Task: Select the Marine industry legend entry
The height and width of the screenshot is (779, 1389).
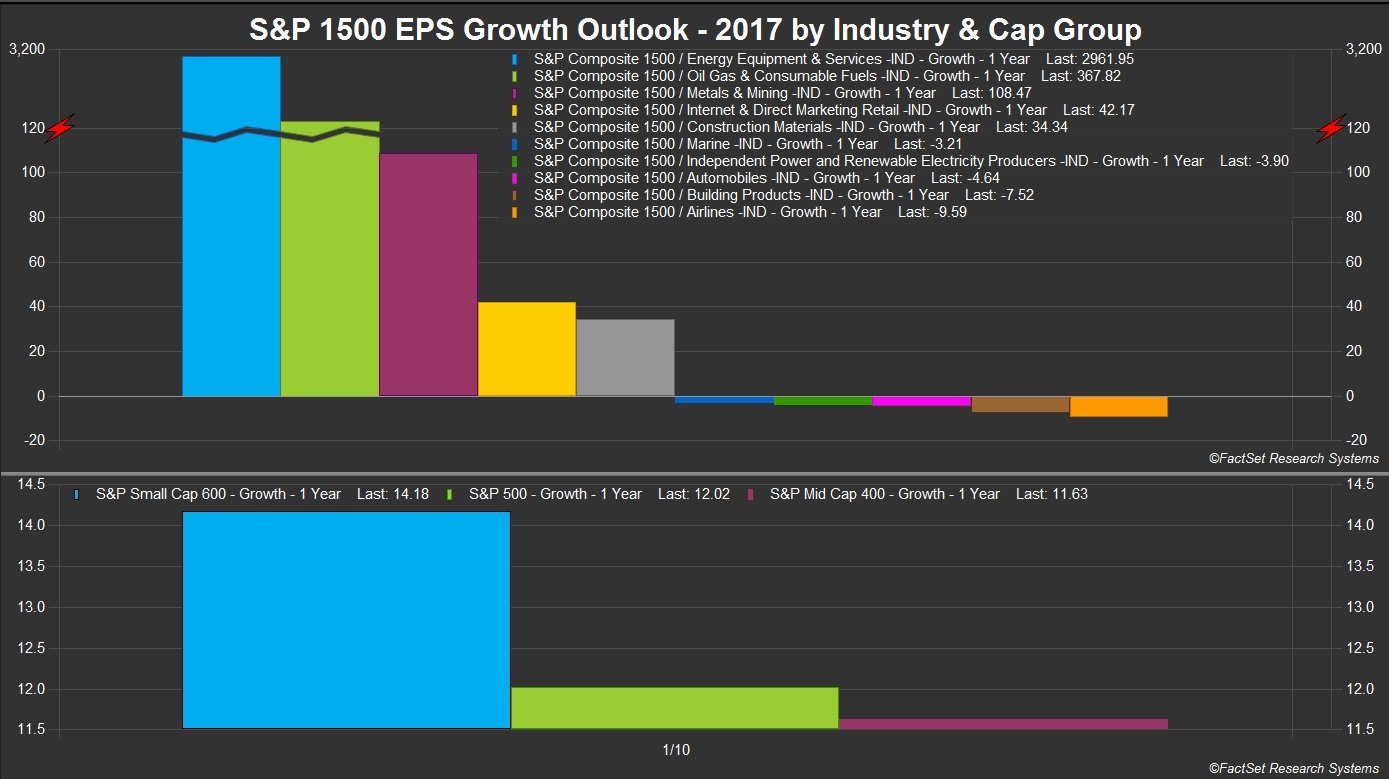Action: (x=748, y=144)
